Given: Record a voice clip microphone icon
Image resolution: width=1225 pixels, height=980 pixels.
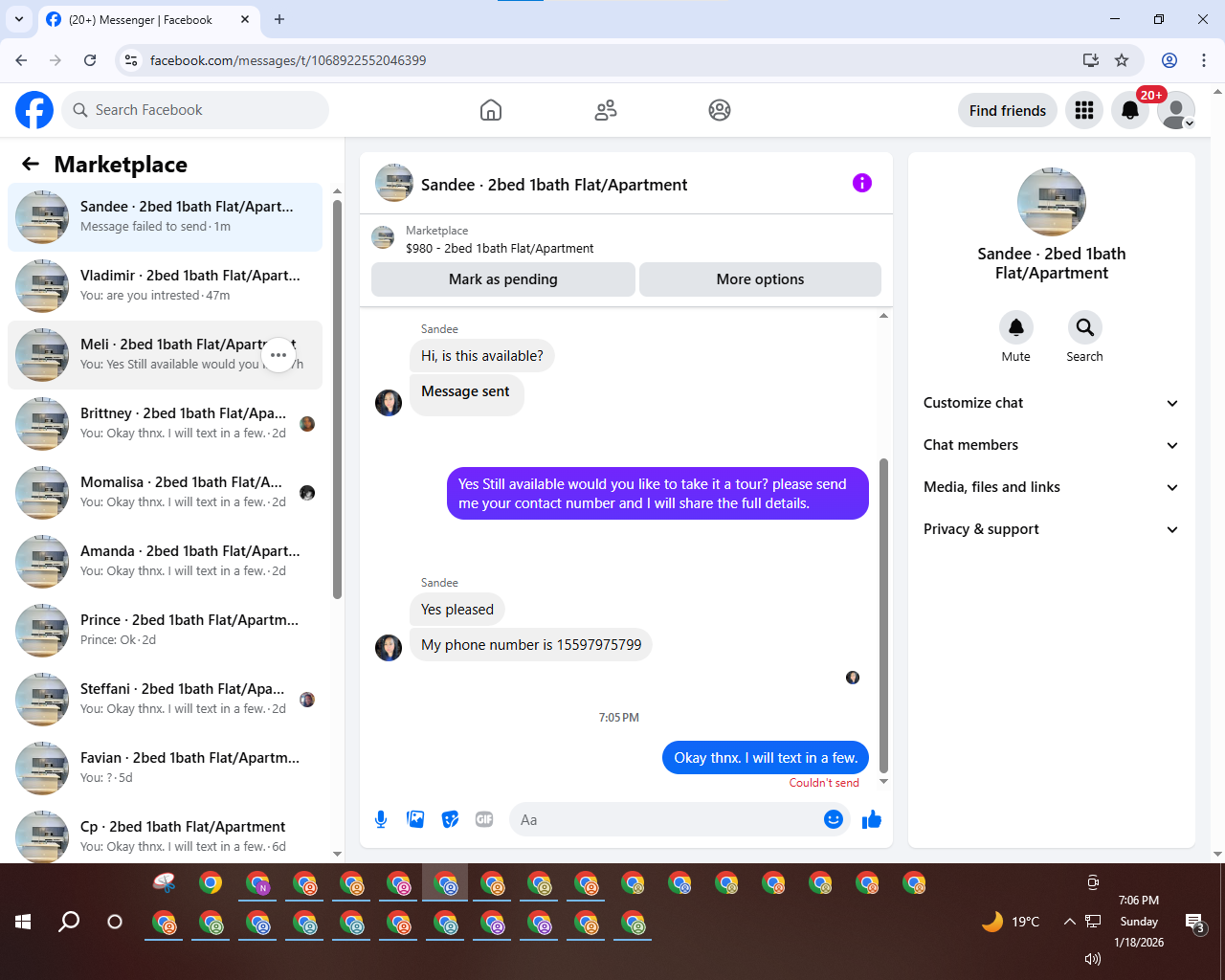Looking at the screenshot, I should (381, 819).
